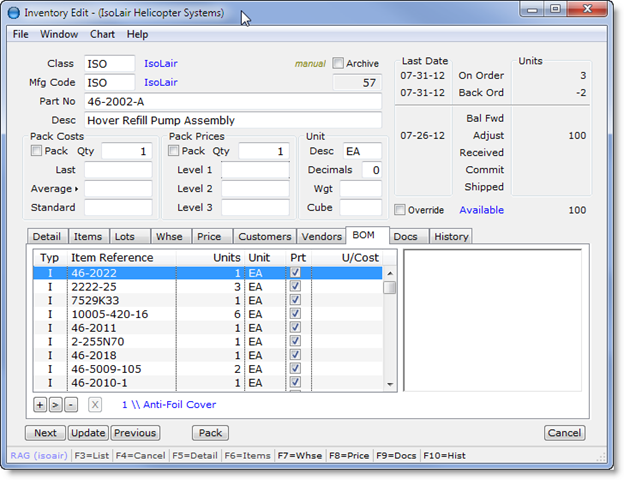Open the File menu

20,34
